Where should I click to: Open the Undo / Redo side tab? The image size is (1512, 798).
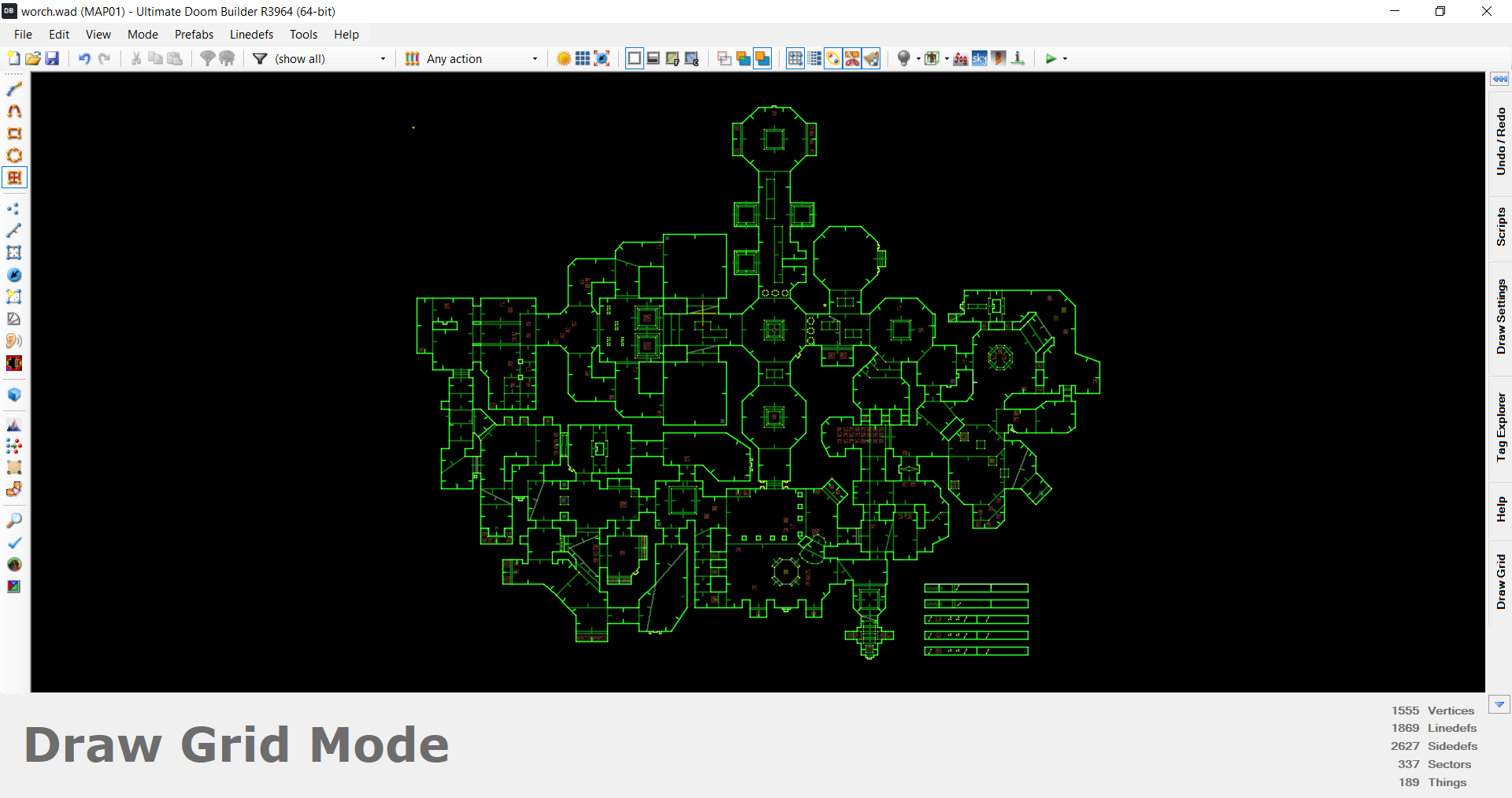click(x=1500, y=142)
